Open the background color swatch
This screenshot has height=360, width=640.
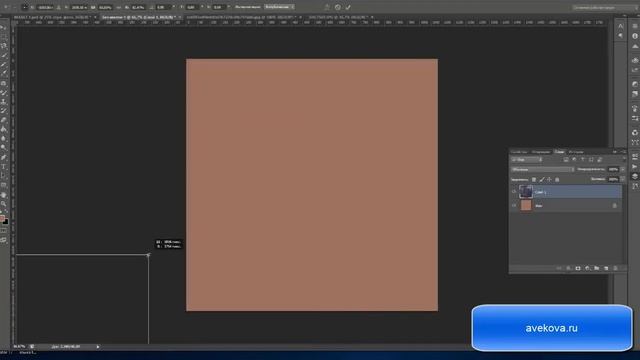(5, 222)
